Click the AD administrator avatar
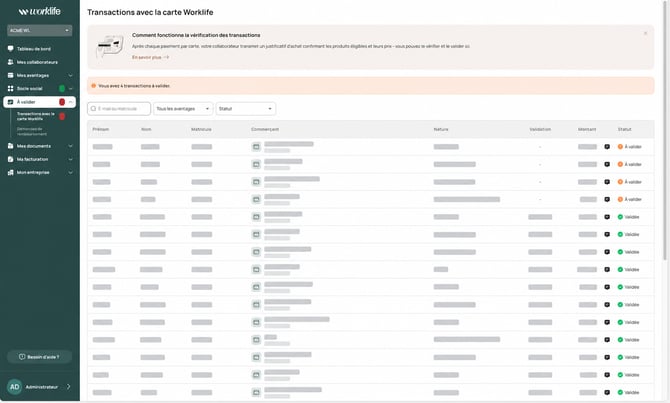The height and width of the screenshot is (403, 670). click(15, 387)
